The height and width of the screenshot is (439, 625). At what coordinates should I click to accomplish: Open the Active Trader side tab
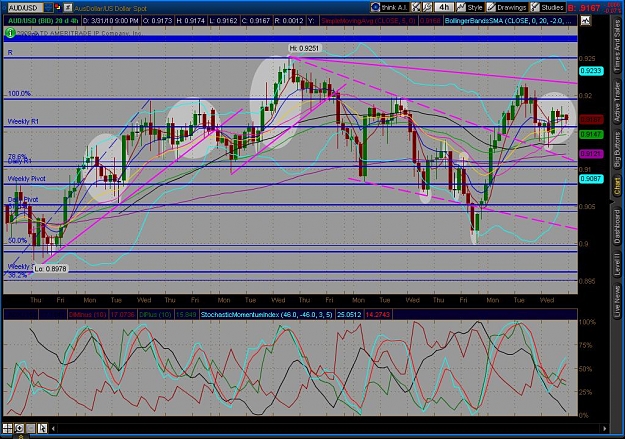[617, 102]
